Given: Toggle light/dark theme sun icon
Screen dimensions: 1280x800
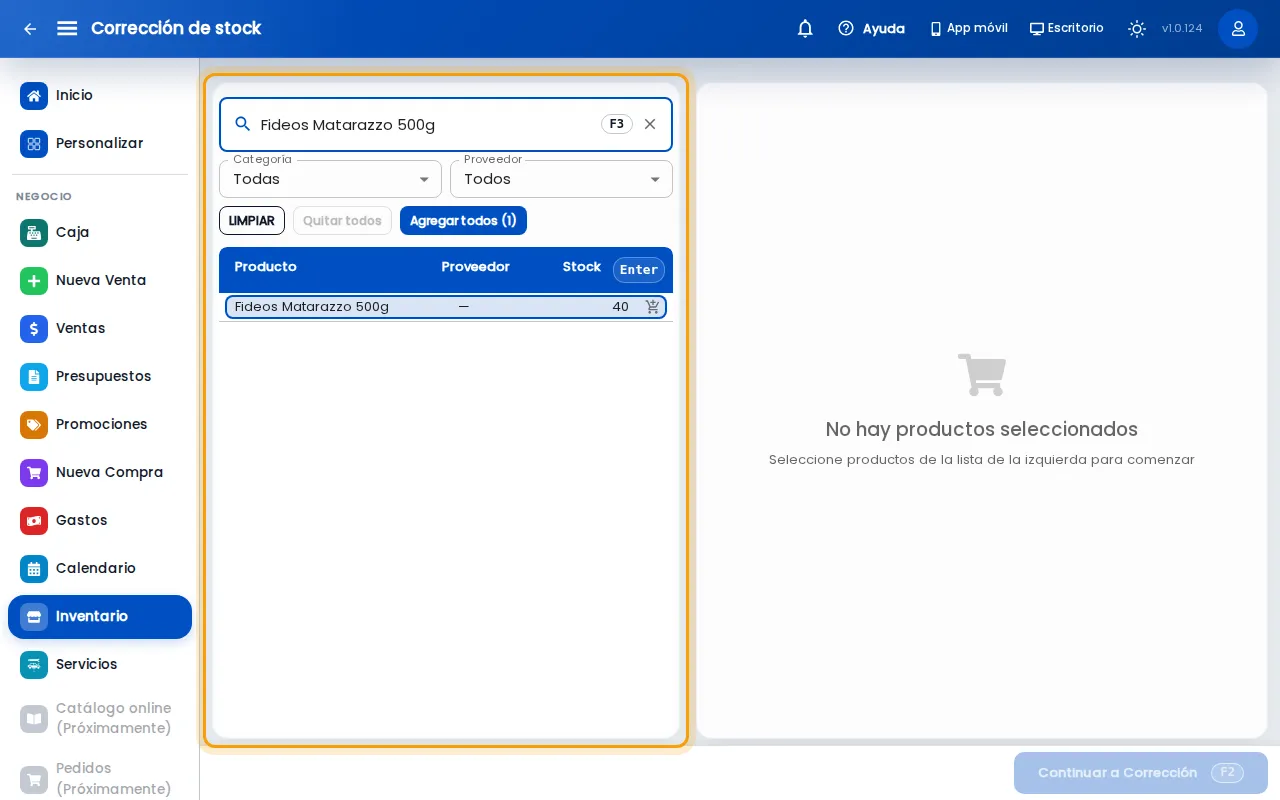Looking at the screenshot, I should [x=1137, y=29].
